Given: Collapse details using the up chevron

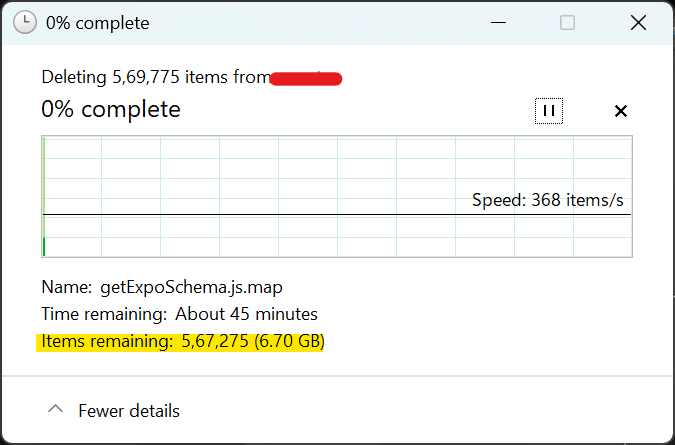Looking at the screenshot, I should pos(56,409).
